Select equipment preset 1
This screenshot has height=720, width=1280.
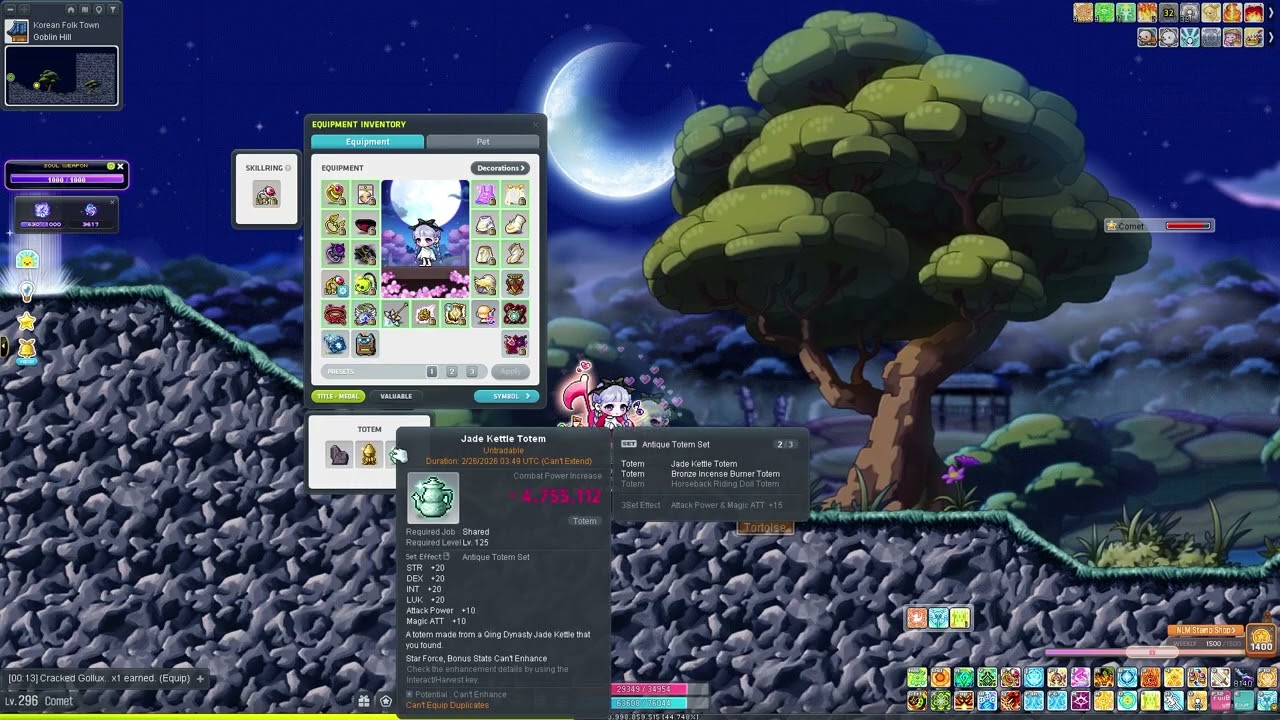tap(432, 371)
